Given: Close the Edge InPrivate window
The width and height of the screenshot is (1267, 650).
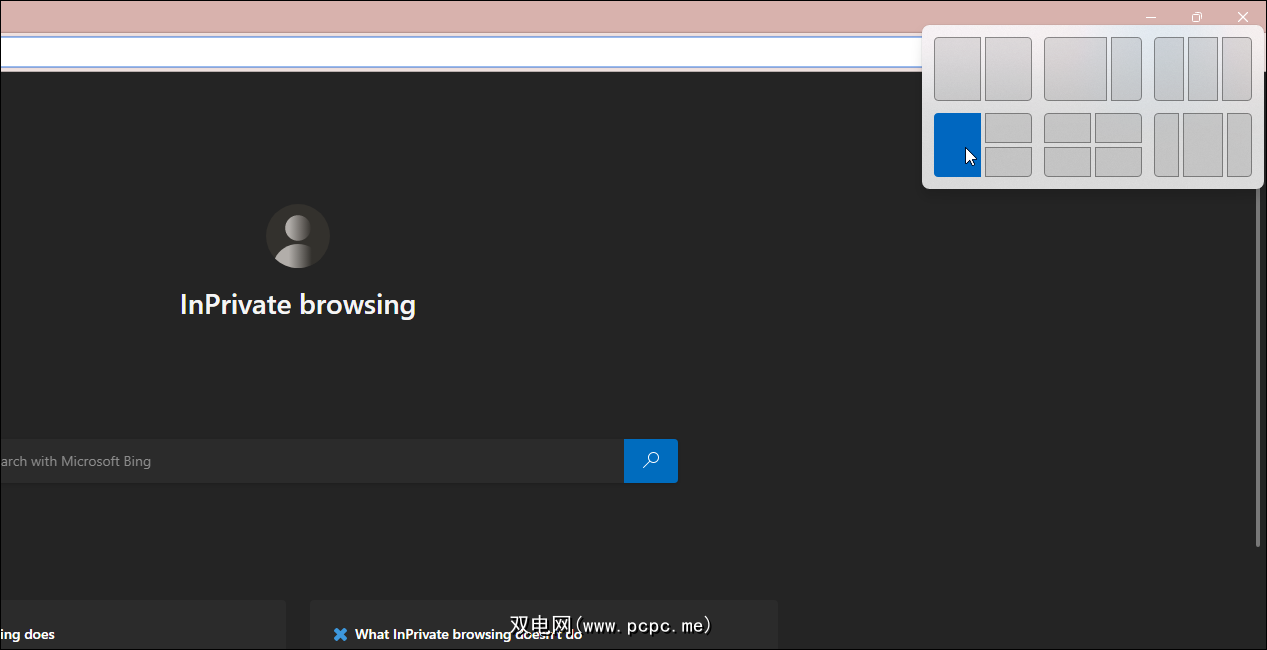Looking at the screenshot, I should coord(1243,17).
